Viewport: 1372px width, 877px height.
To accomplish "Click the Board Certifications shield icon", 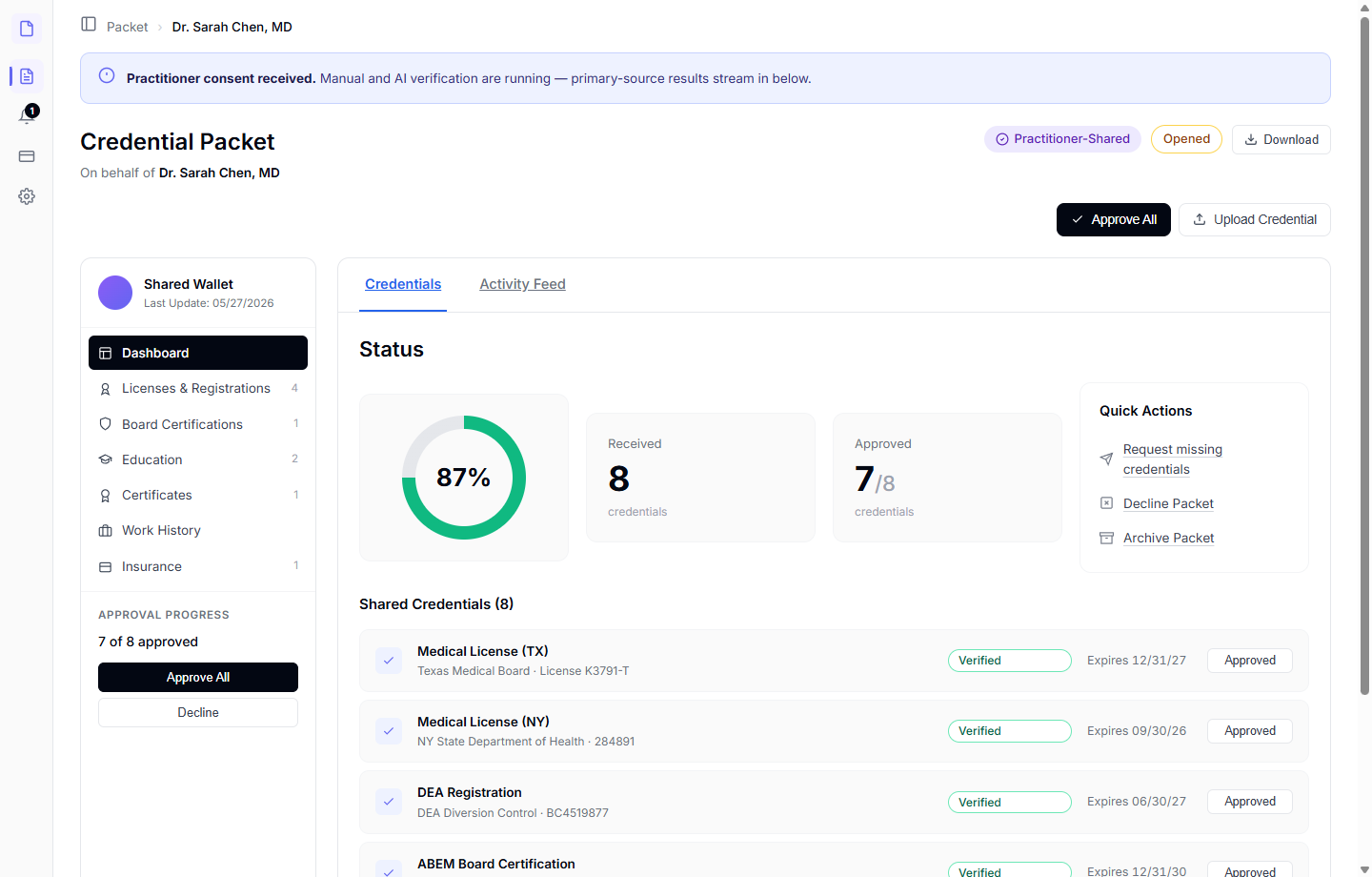I will [x=106, y=424].
